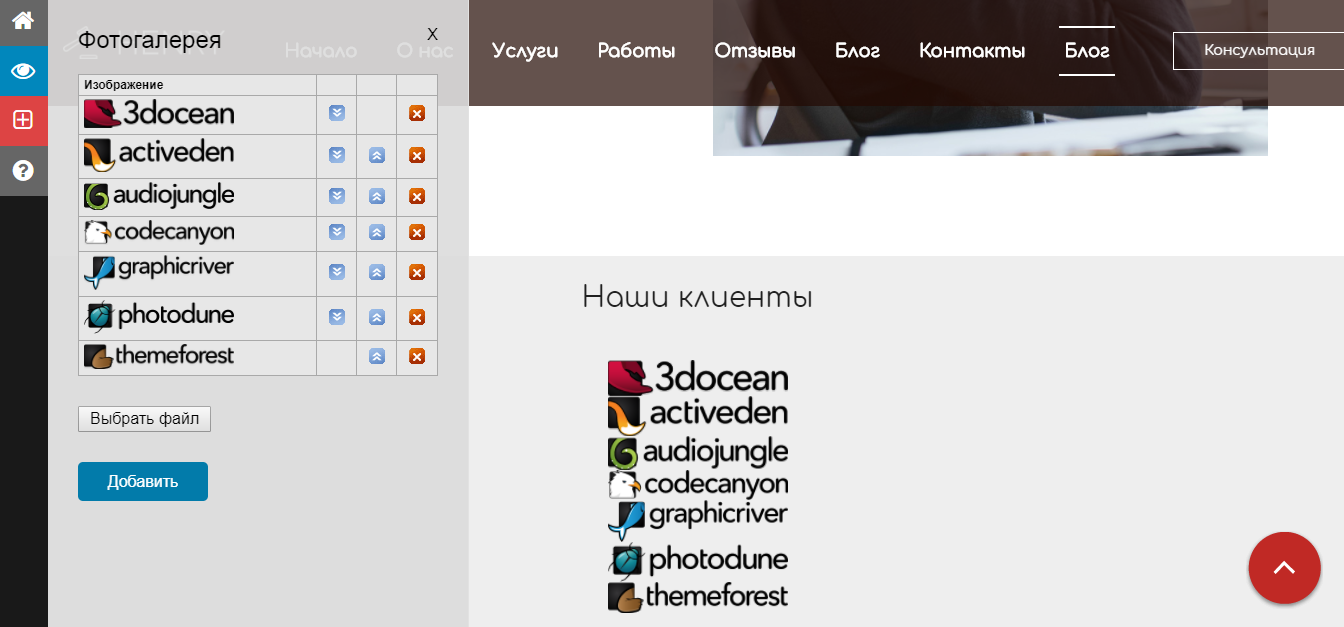
Task: Delete photodune image from gallery
Action: point(417,317)
